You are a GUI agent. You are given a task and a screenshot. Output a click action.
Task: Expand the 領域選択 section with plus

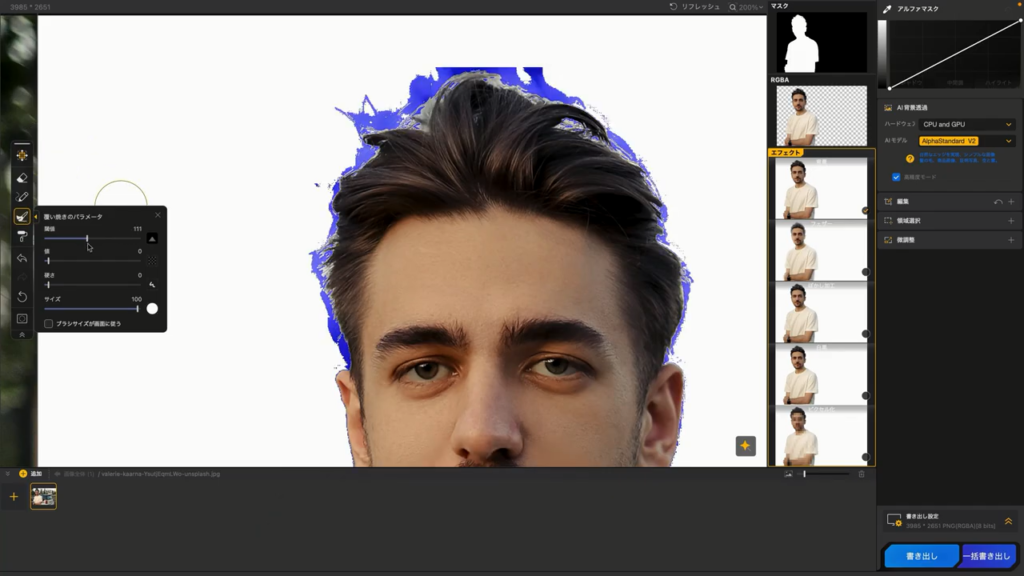1010,220
